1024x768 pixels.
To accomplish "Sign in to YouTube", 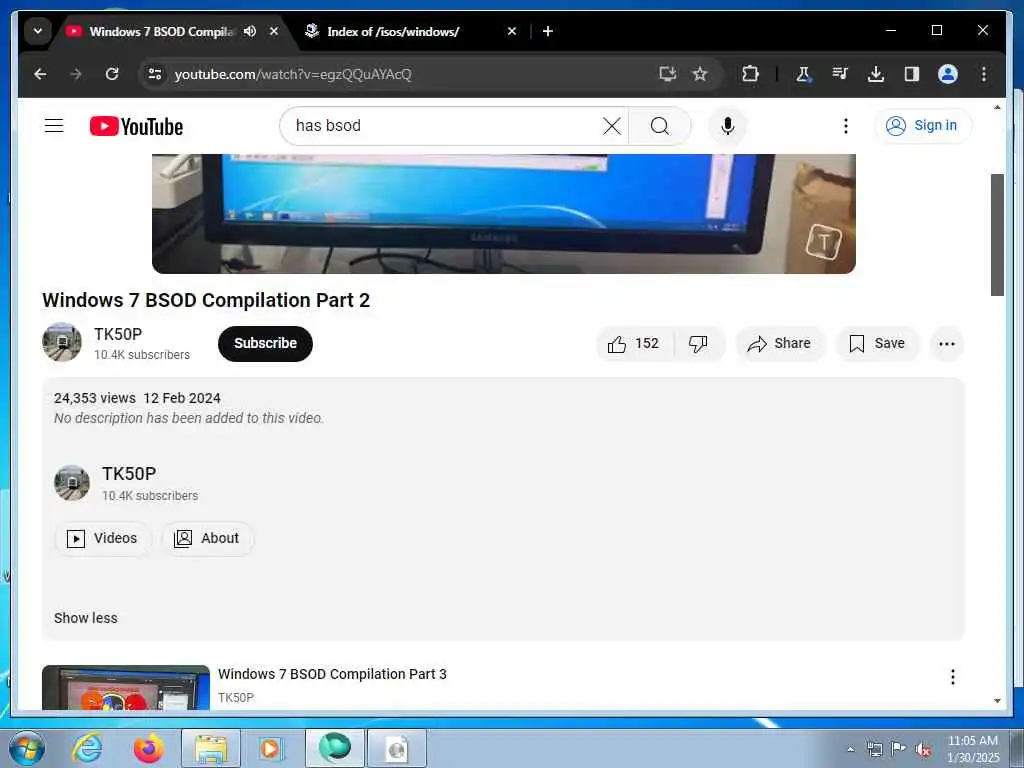I will click(x=922, y=125).
